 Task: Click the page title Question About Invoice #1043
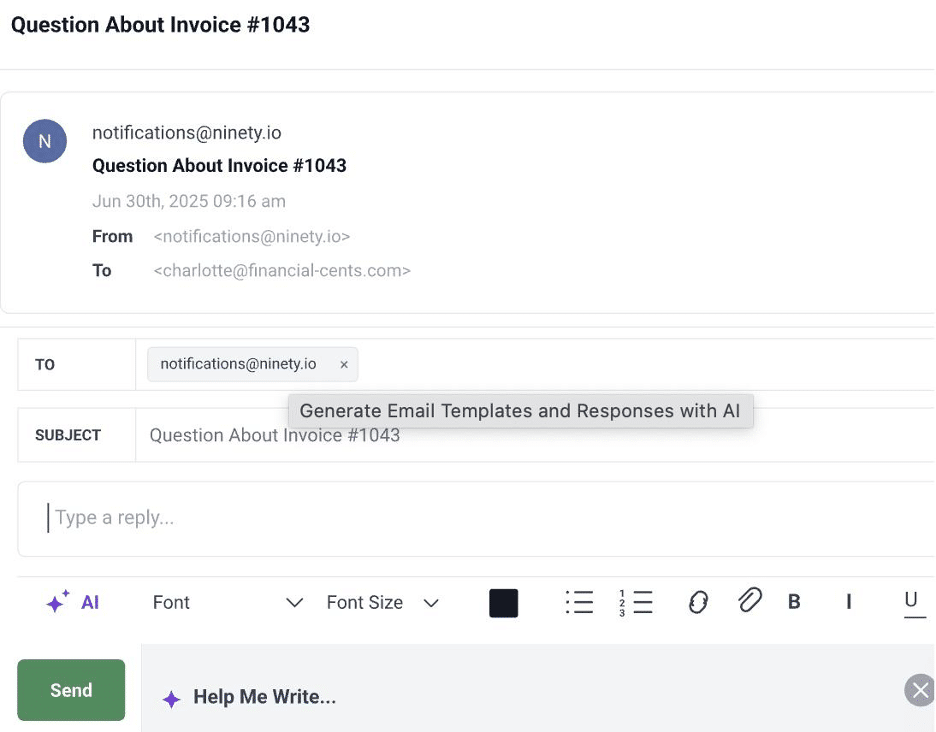(x=161, y=24)
